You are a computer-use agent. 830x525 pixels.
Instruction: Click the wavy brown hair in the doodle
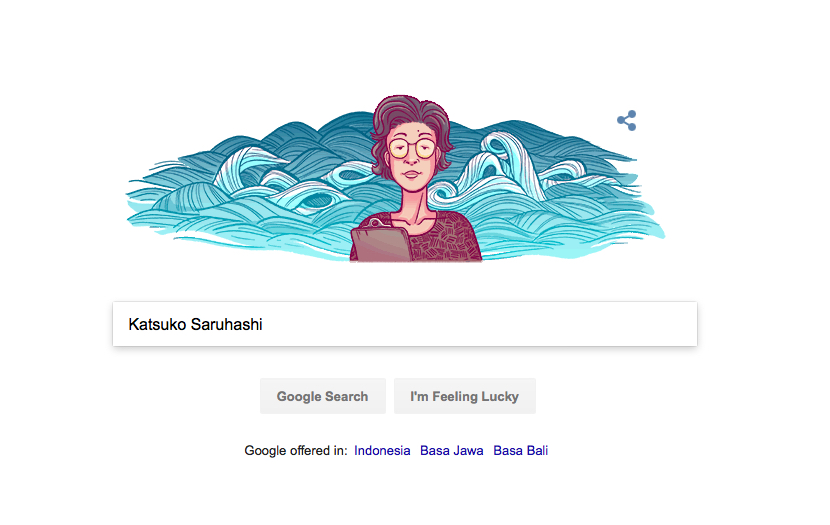click(x=410, y=119)
